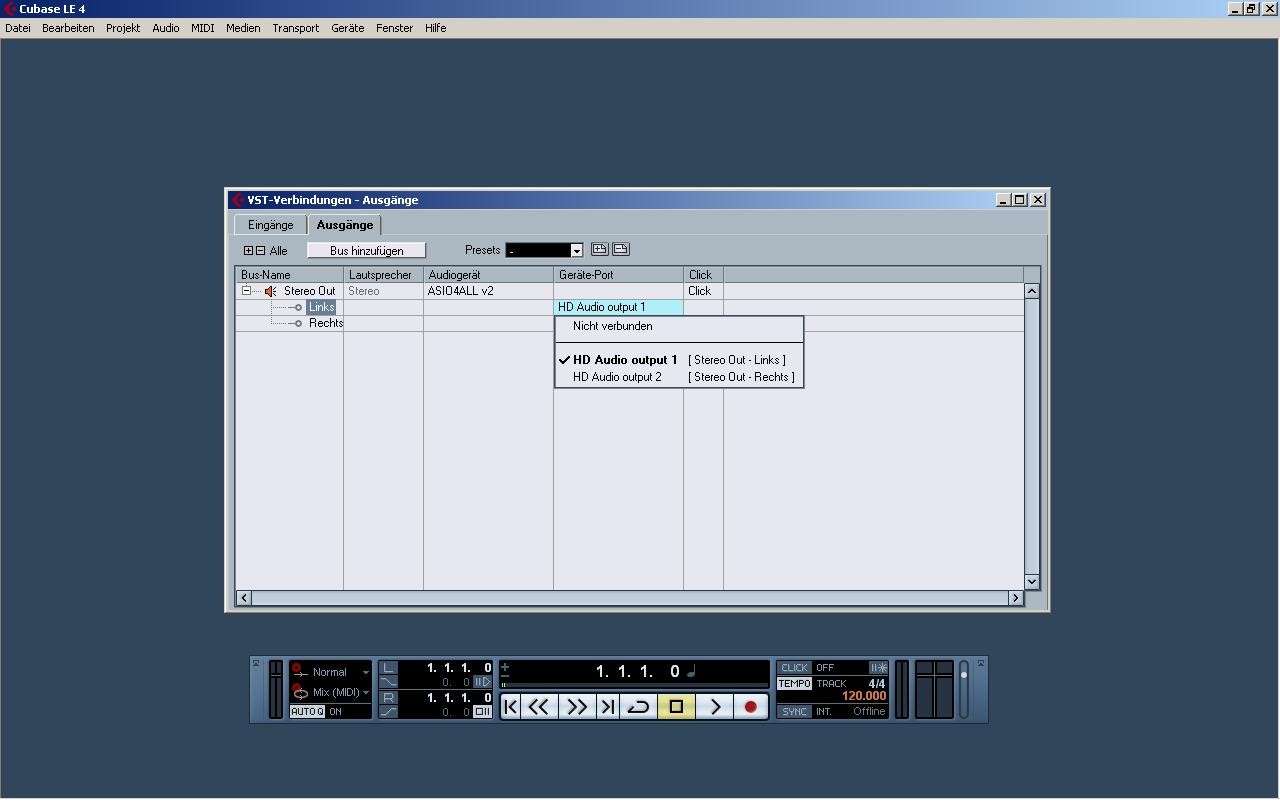Image resolution: width=1280 pixels, height=802 pixels.
Task: Toggle the SYNC button
Action: 794,712
